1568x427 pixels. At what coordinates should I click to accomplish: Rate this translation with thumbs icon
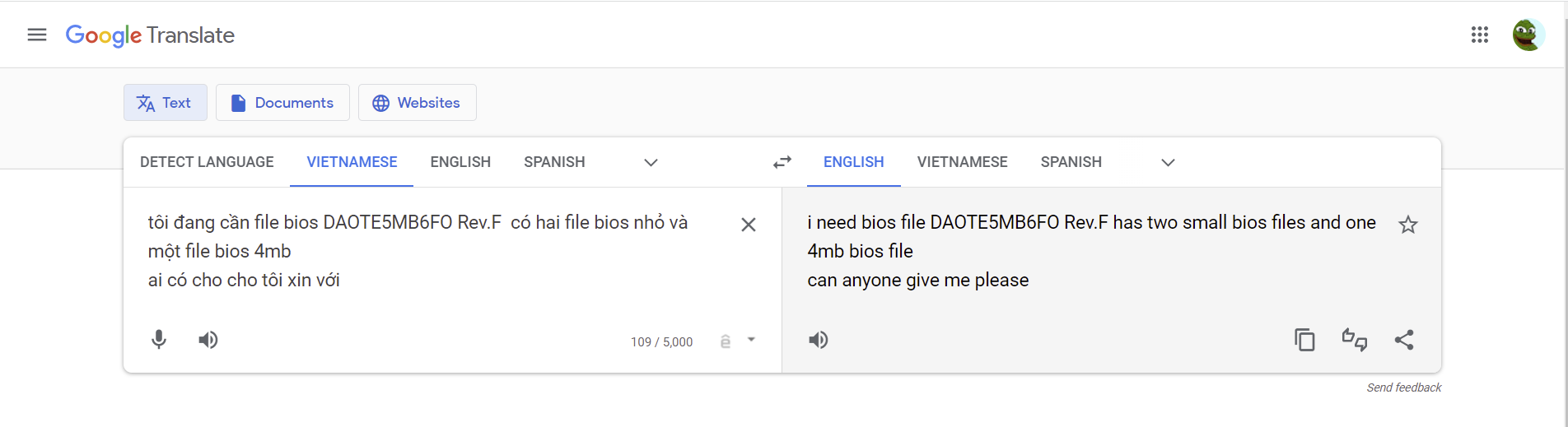[x=1355, y=340]
